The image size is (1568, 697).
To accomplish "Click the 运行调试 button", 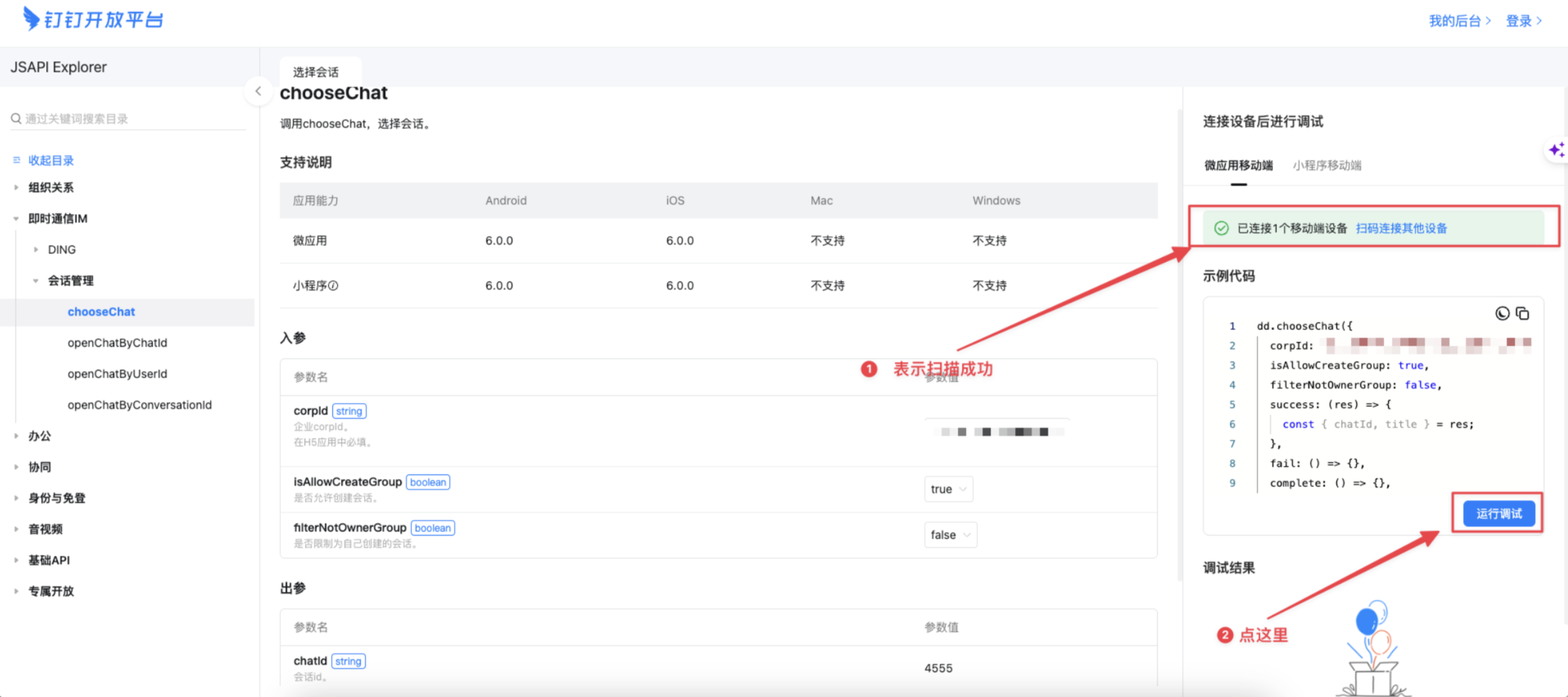I will coord(1499,514).
